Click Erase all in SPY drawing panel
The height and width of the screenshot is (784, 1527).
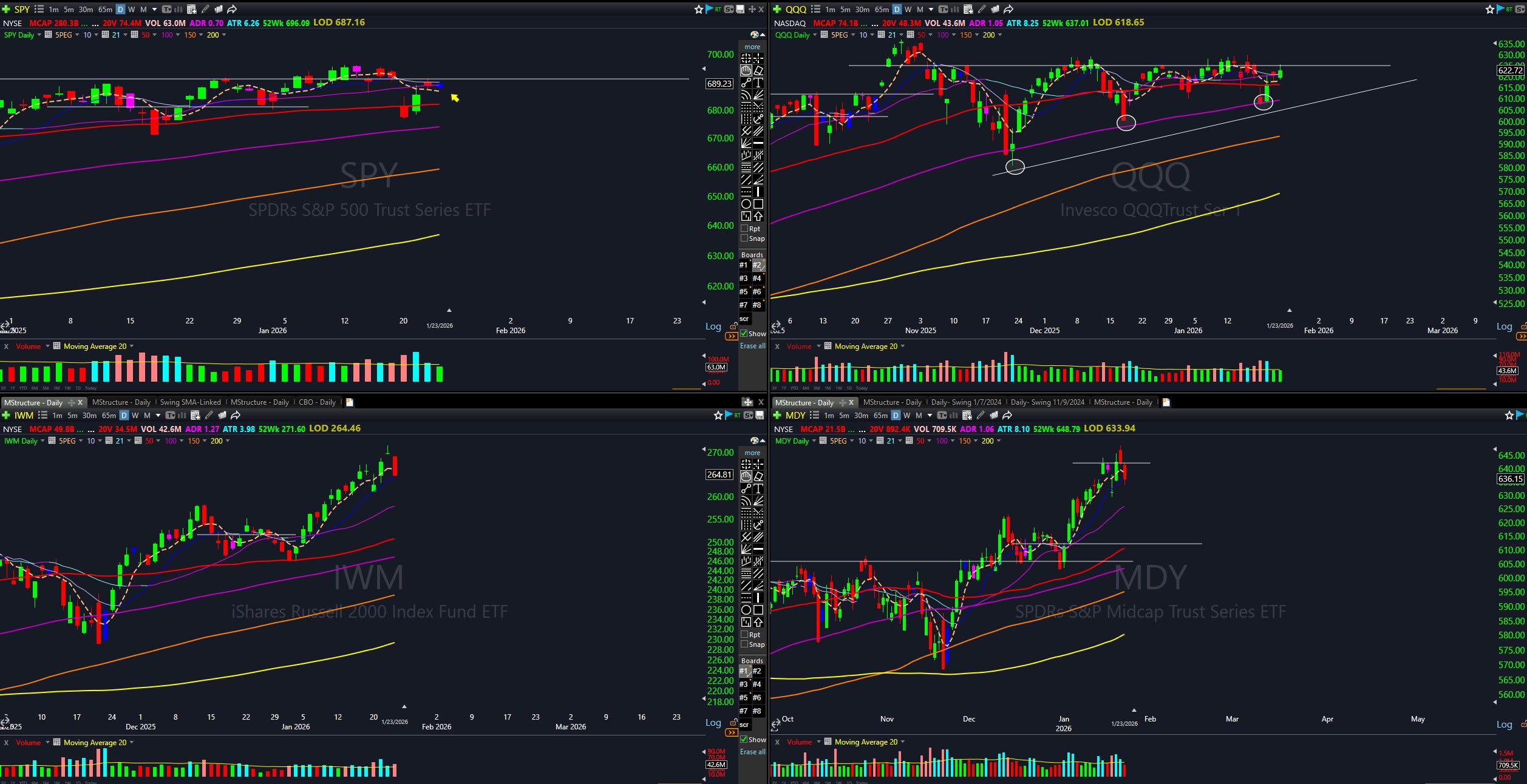(x=752, y=346)
